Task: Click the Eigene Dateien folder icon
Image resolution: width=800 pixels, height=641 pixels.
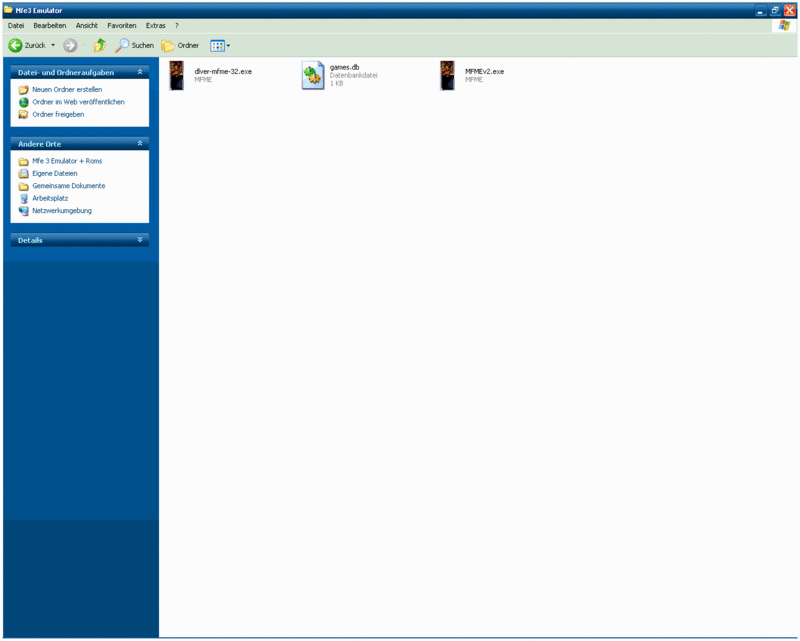Action: tap(23, 174)
